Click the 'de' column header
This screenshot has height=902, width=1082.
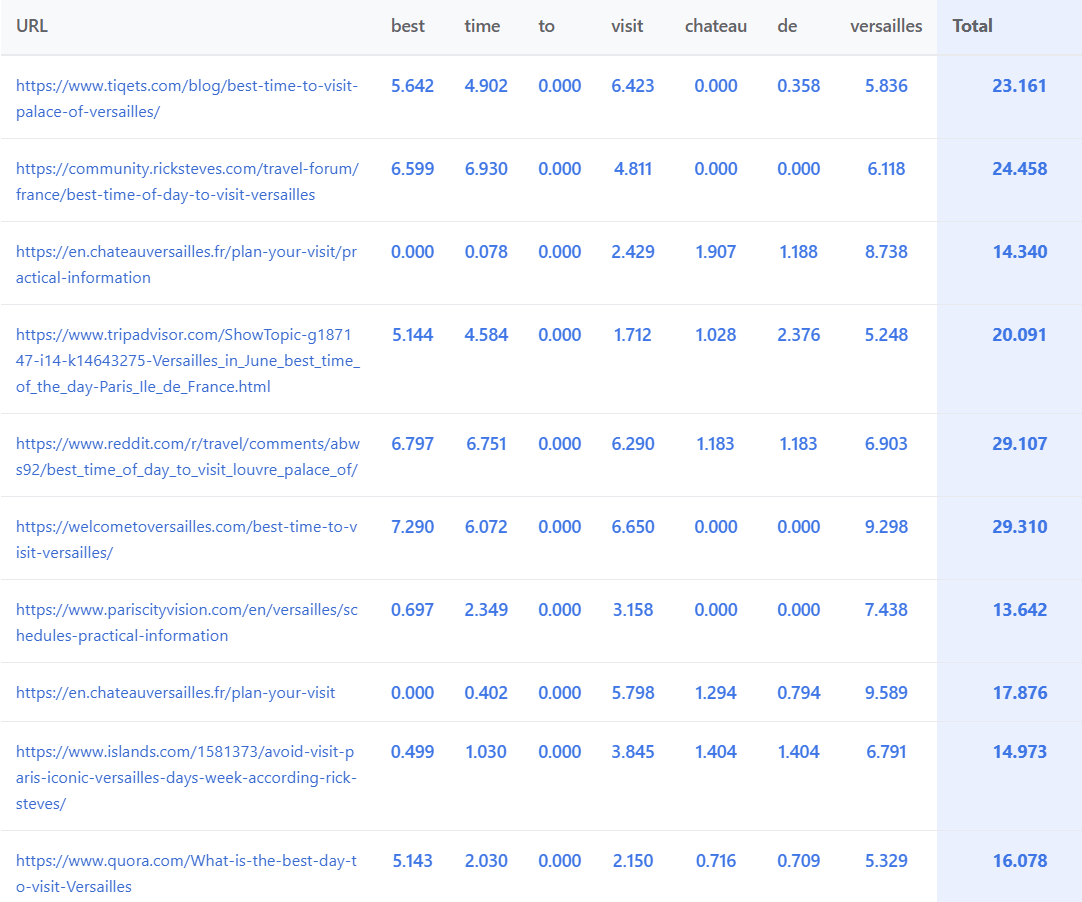click(x=787, y=26)
